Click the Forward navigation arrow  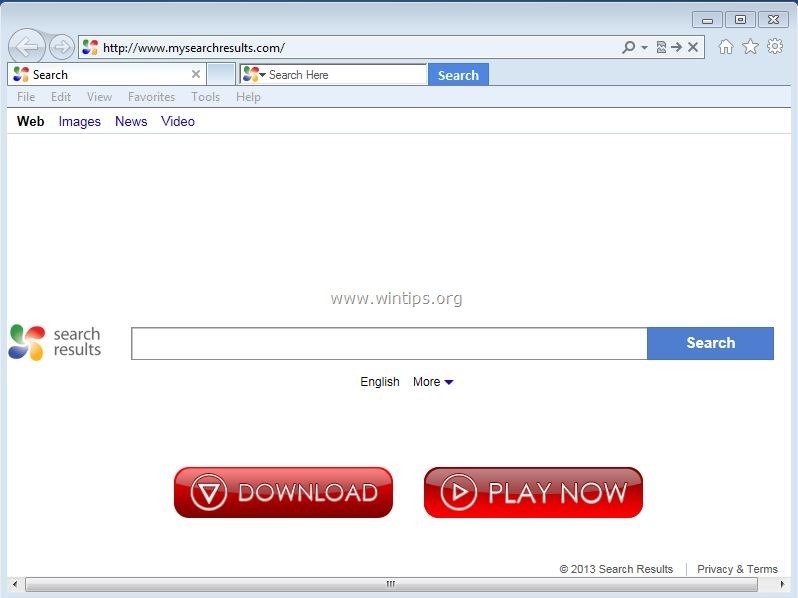click(62, 47)
